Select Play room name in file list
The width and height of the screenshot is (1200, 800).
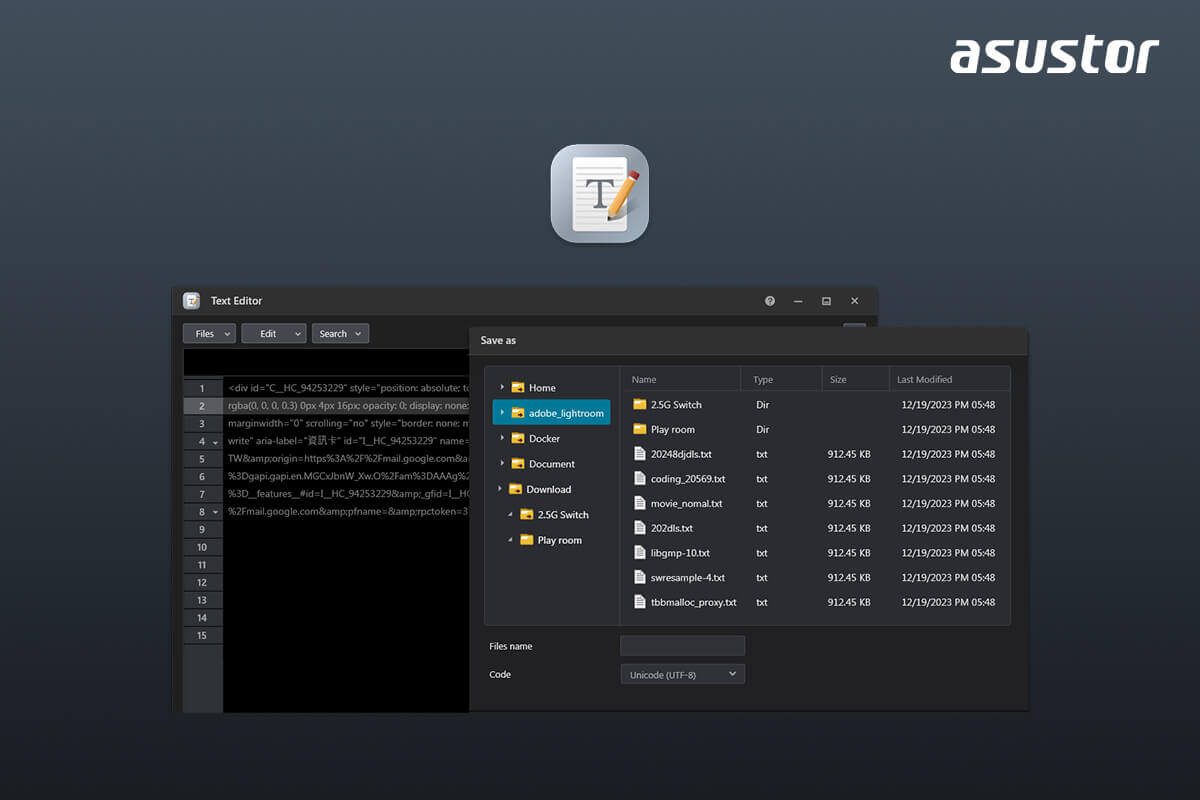click(x=673, y=430)
